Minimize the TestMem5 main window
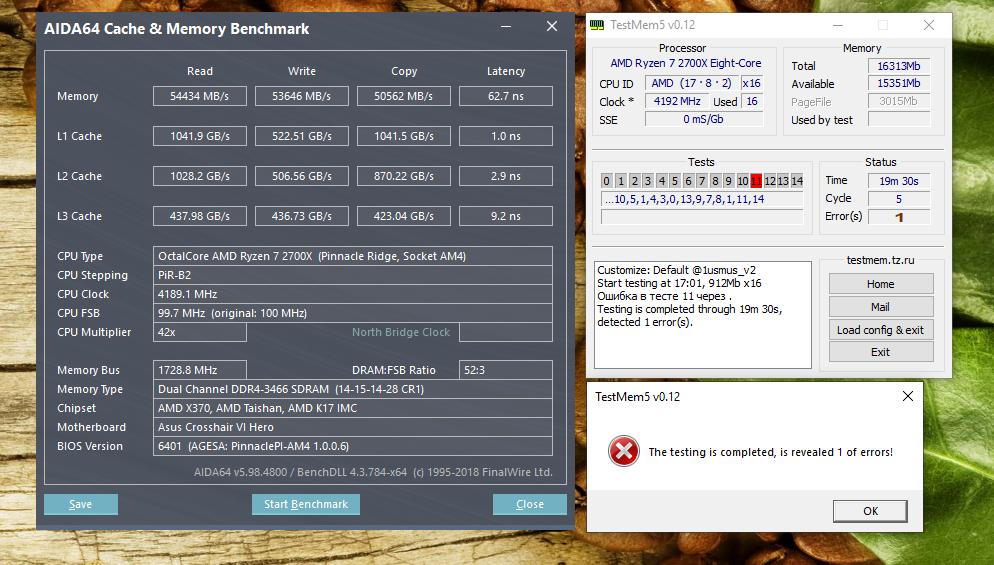The height and width of the screenshot is (565, 994). pos(838,25)
